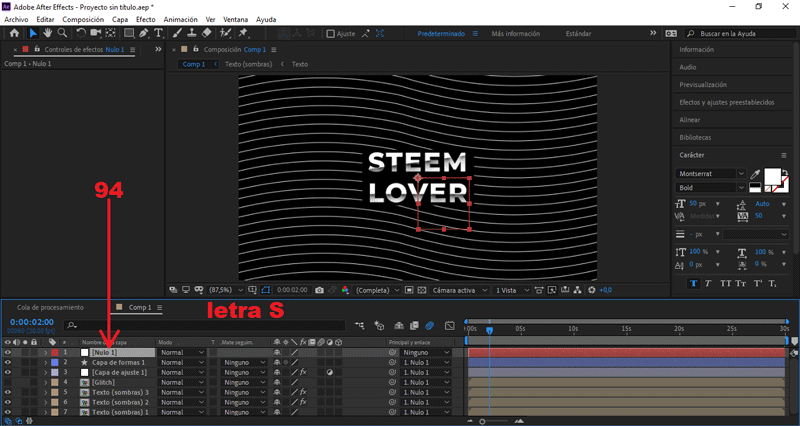Open the Cámara activa view dropdown
The height and width of the screenshot is (426, 800).
[x=457, y=290]
